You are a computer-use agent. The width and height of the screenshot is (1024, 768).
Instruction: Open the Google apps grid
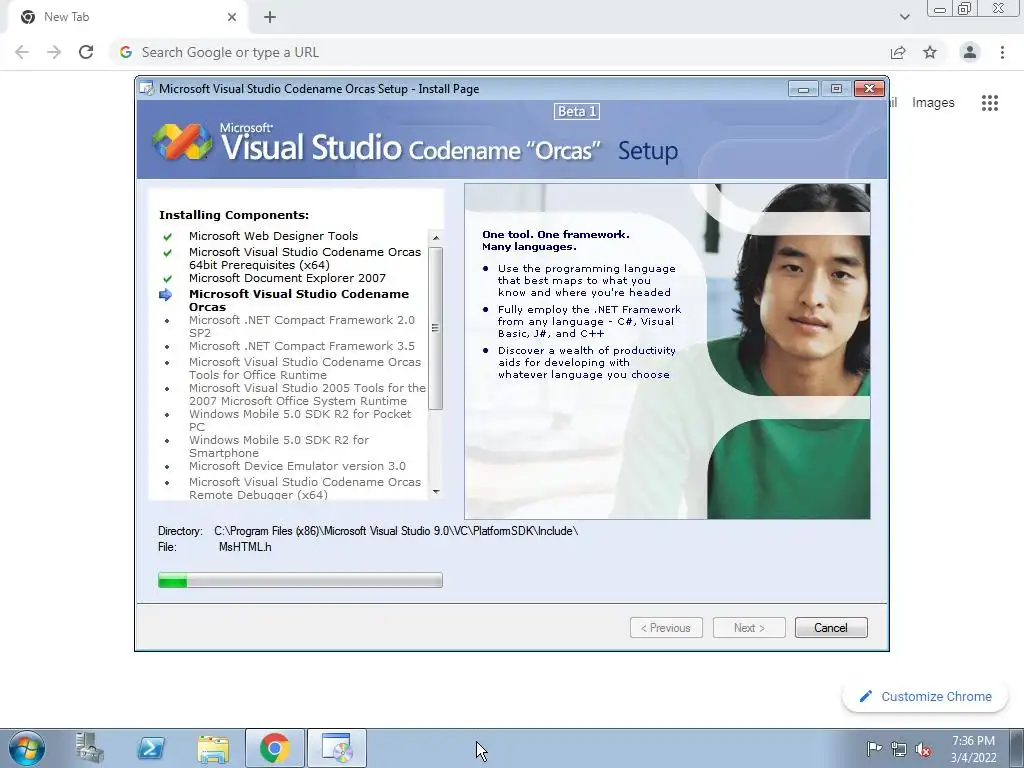pos(989,103)
